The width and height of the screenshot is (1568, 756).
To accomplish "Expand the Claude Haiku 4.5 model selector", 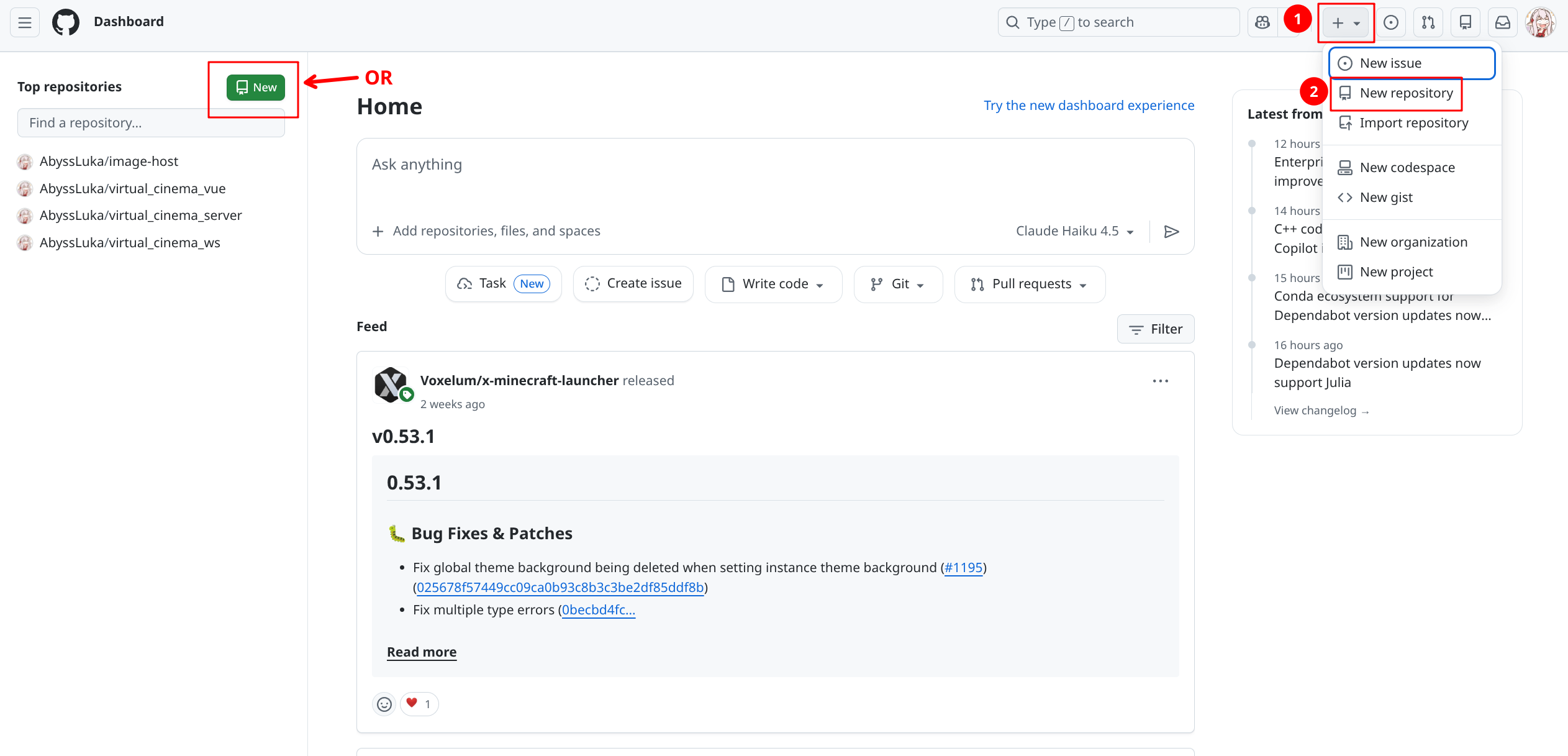I will click(1074, 231).
